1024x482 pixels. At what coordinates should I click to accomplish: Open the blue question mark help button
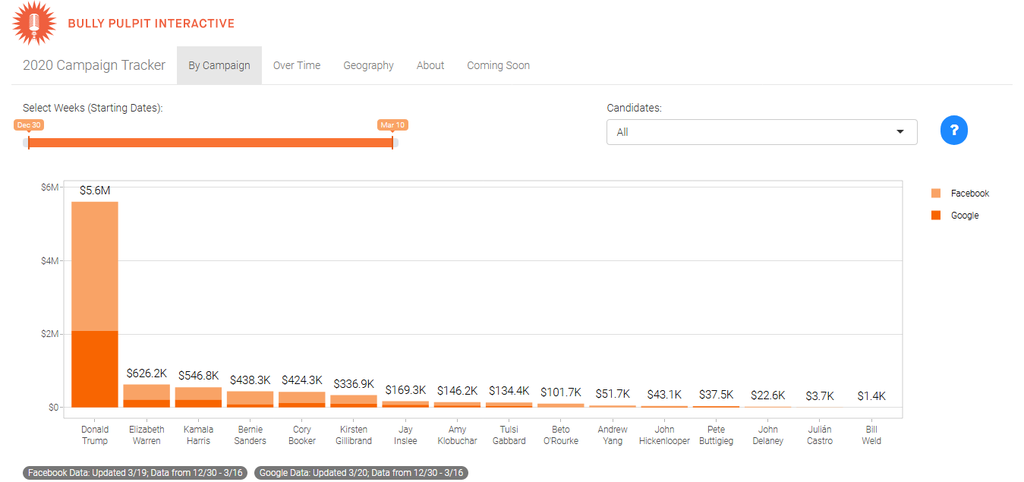coord(954,130)
